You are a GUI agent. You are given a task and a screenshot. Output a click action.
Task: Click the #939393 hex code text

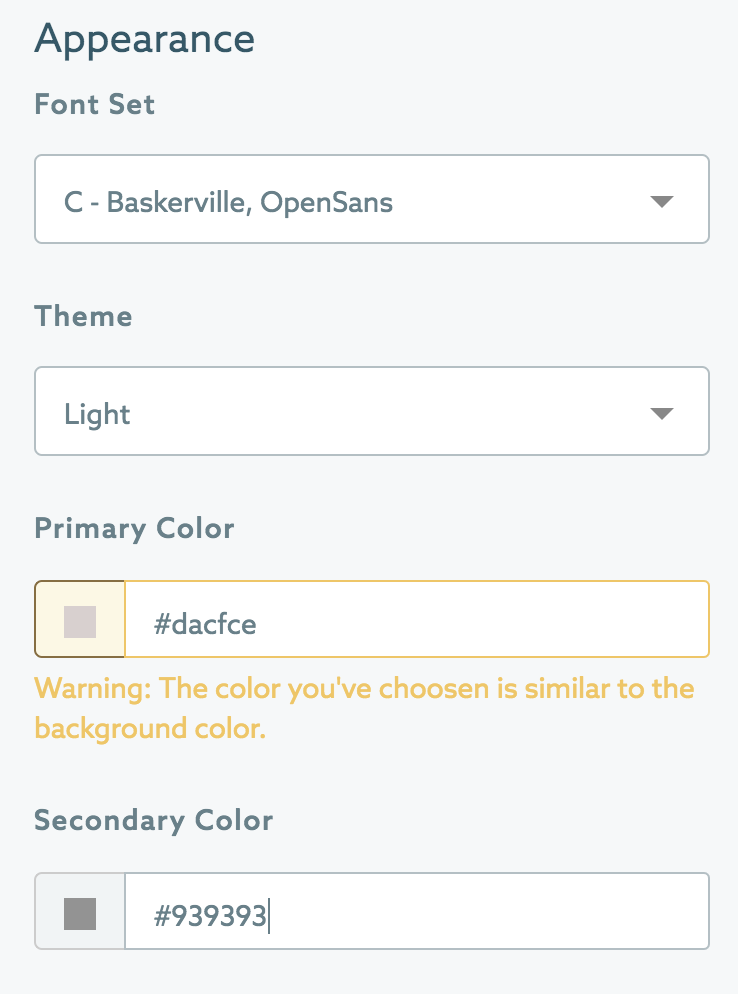click(x=210, y=915)
